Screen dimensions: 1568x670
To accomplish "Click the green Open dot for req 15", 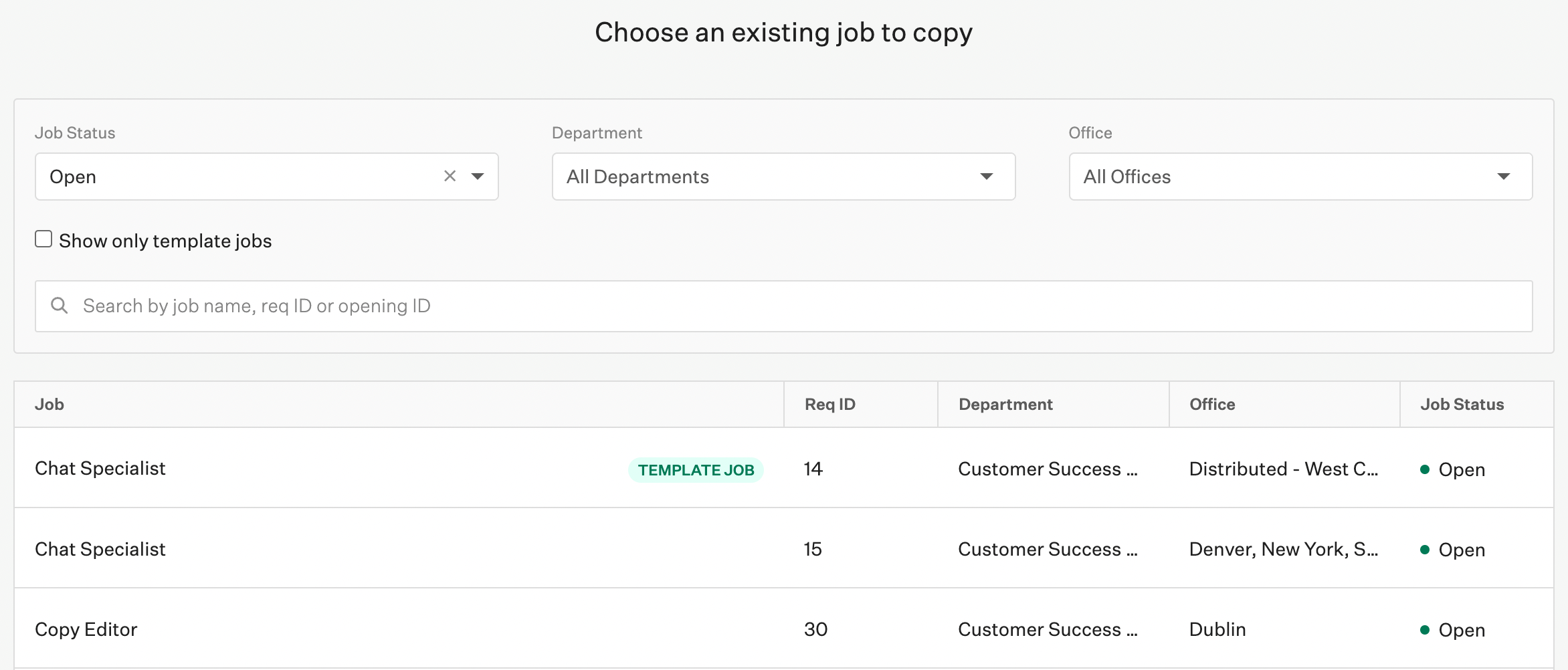I will (x=1424, y=549).
